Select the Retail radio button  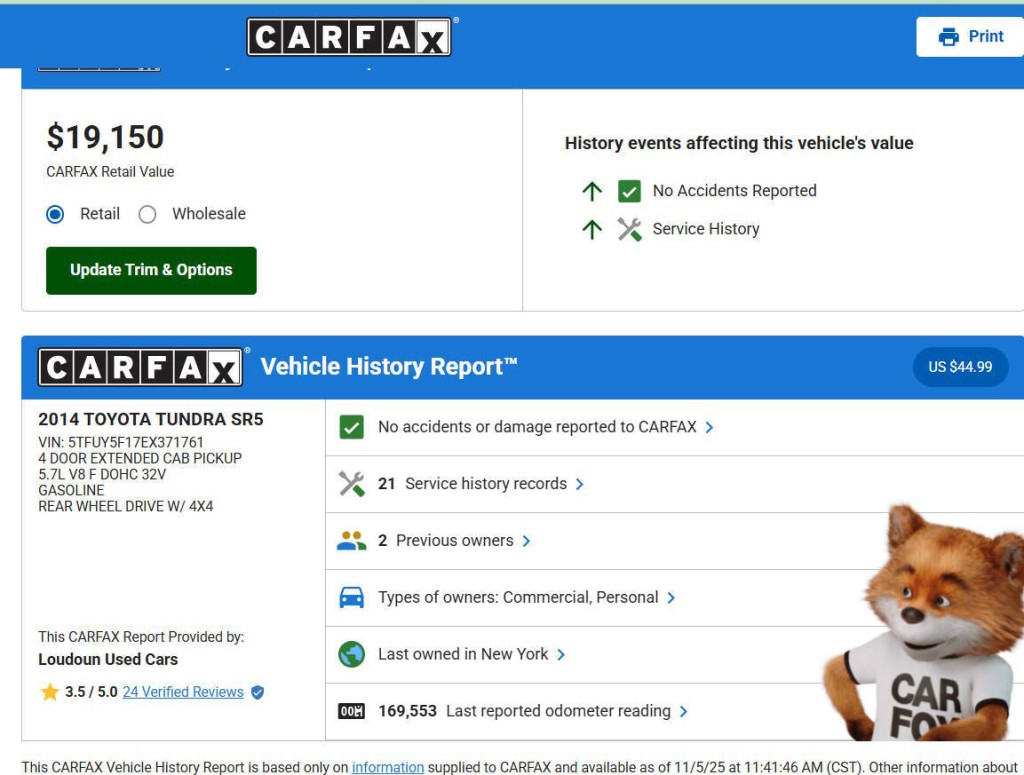tap(56, 214)
